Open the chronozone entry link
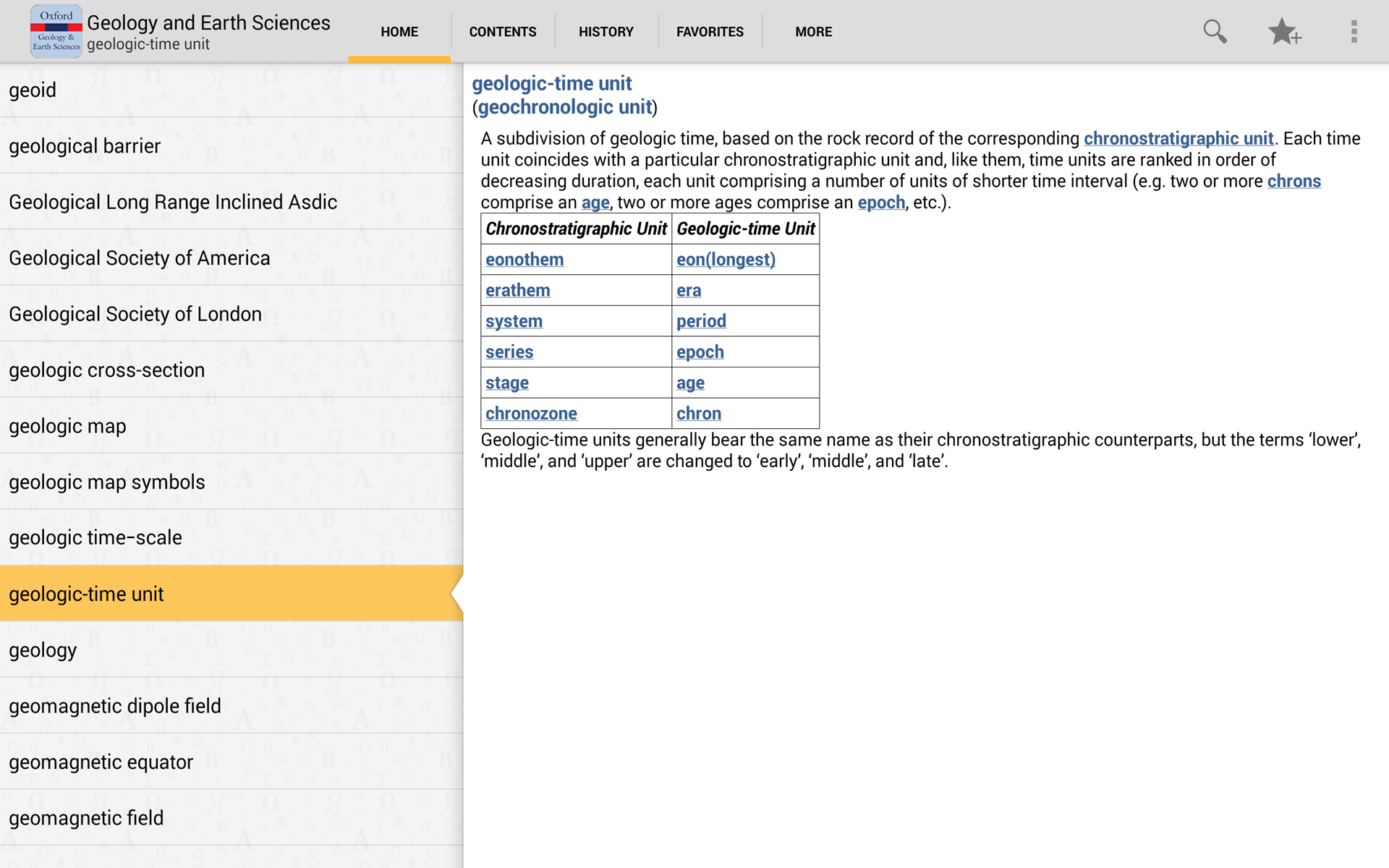Screen dimensions: 1389x868 (x=530, y=413)
